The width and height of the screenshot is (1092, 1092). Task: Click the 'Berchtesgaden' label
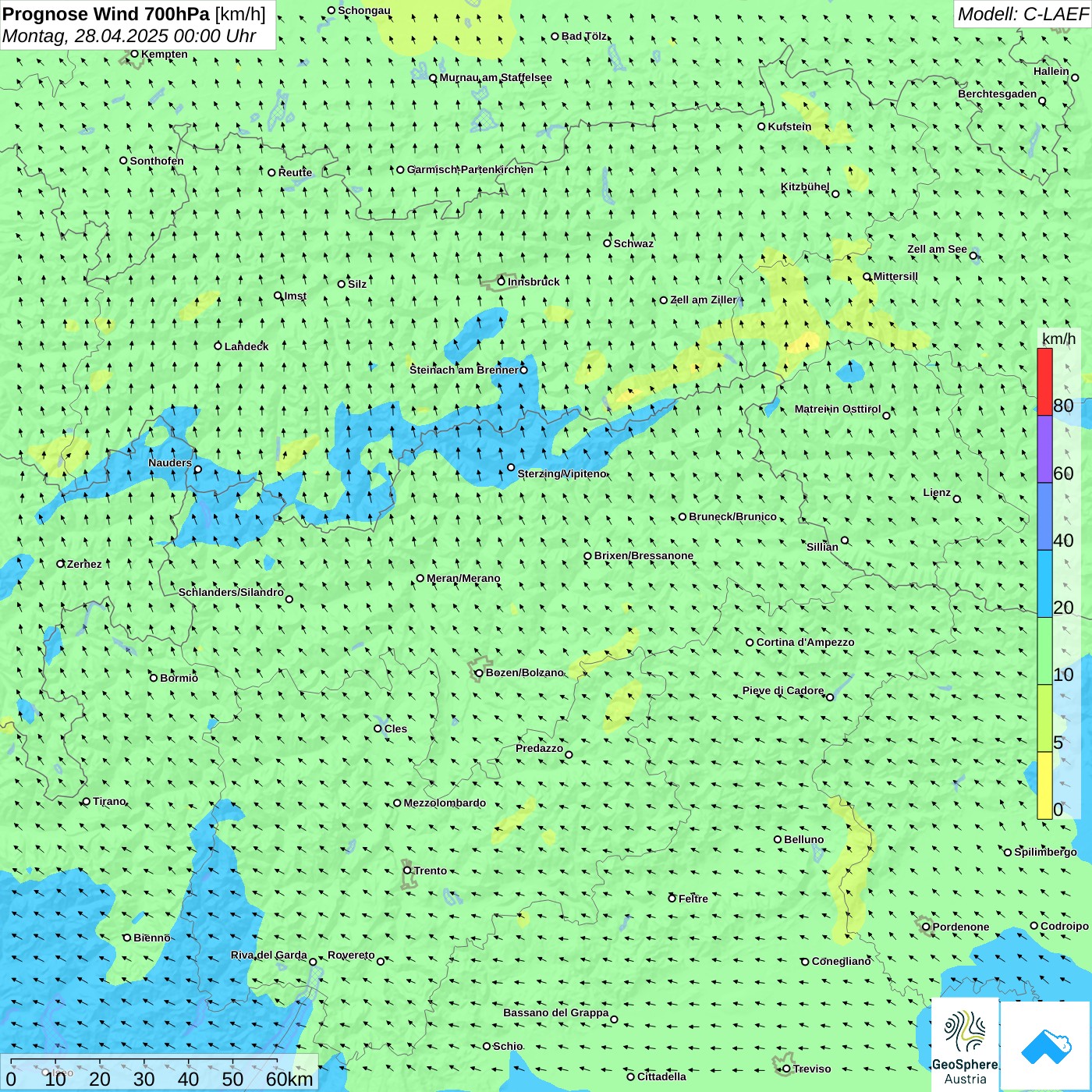tap(998, 94)
